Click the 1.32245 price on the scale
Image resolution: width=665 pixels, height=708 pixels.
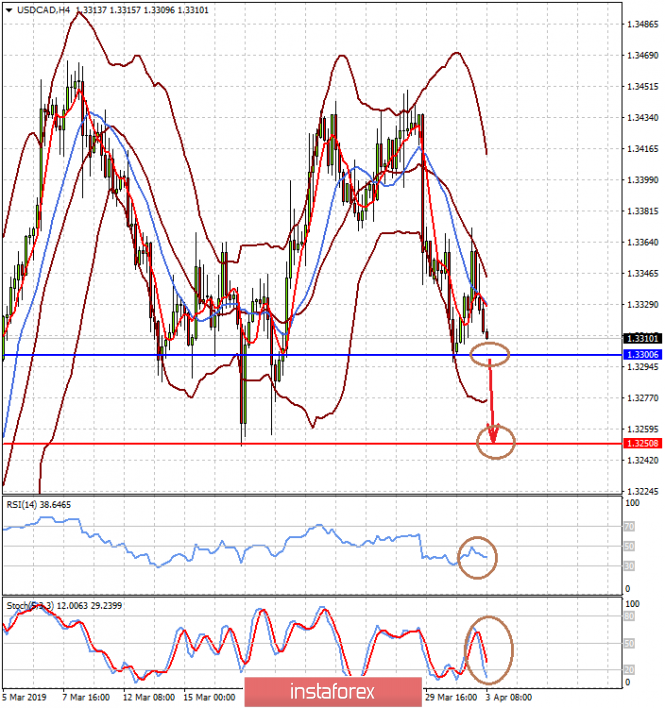(x=640, y=492)
